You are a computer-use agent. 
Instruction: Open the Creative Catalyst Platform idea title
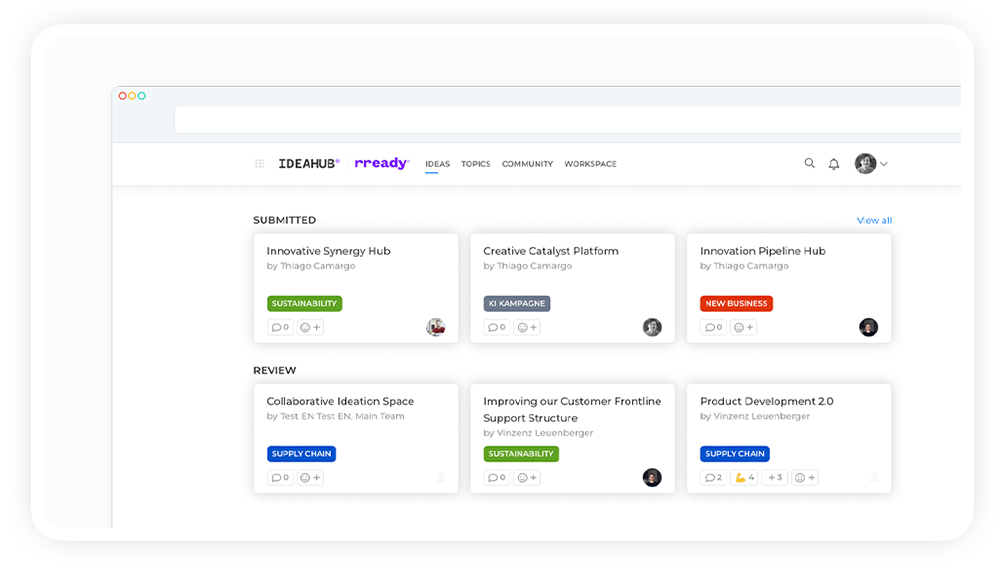pos(551,251)
